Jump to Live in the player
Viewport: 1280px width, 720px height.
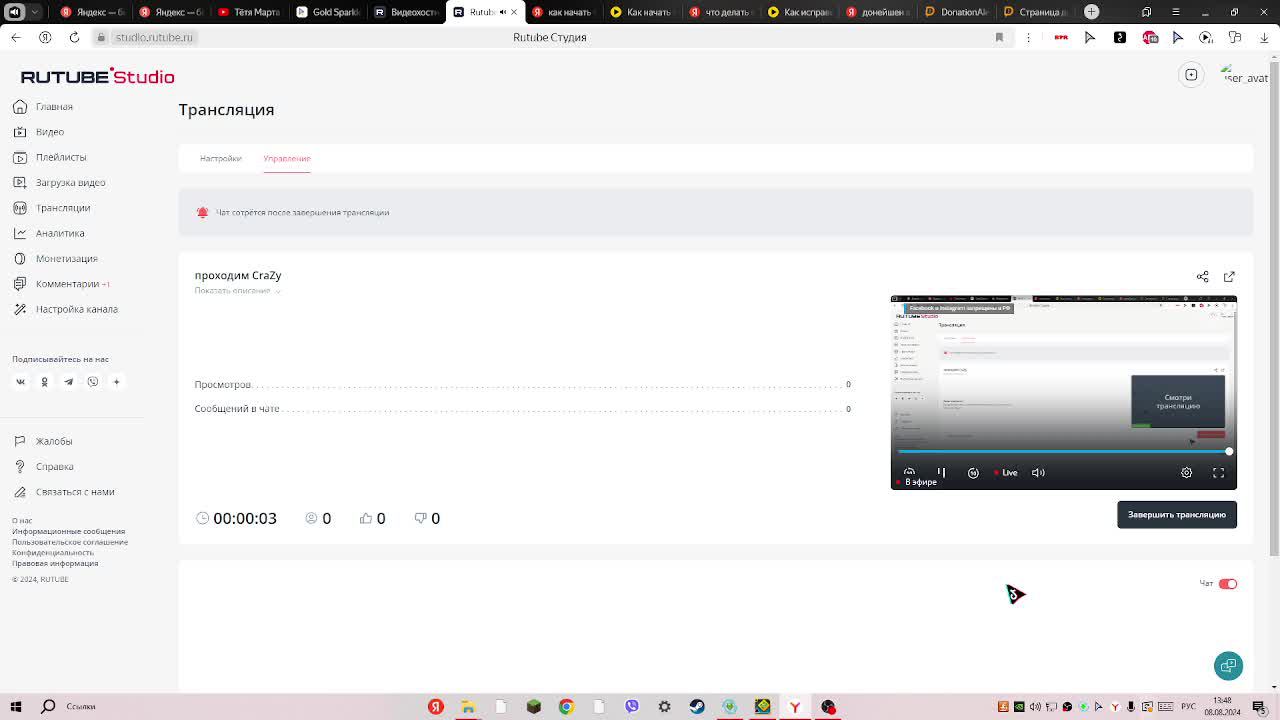pos(1006,473)
